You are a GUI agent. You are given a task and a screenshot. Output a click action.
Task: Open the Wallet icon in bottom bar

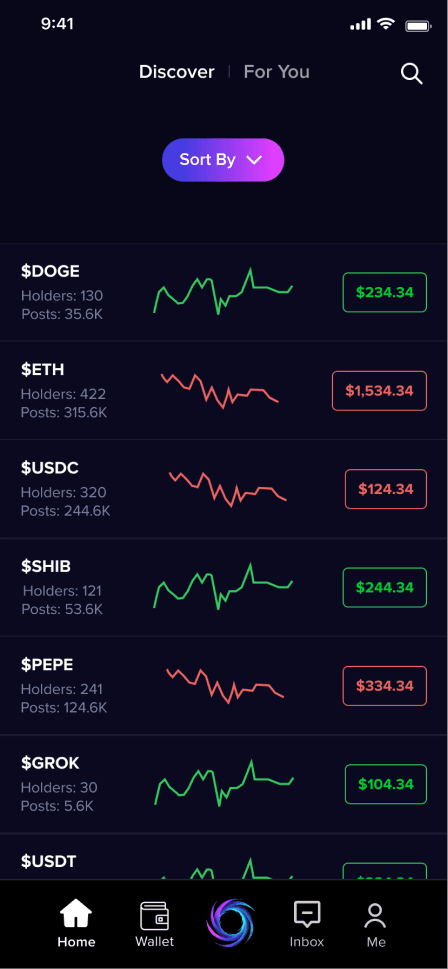coord(154,915)
